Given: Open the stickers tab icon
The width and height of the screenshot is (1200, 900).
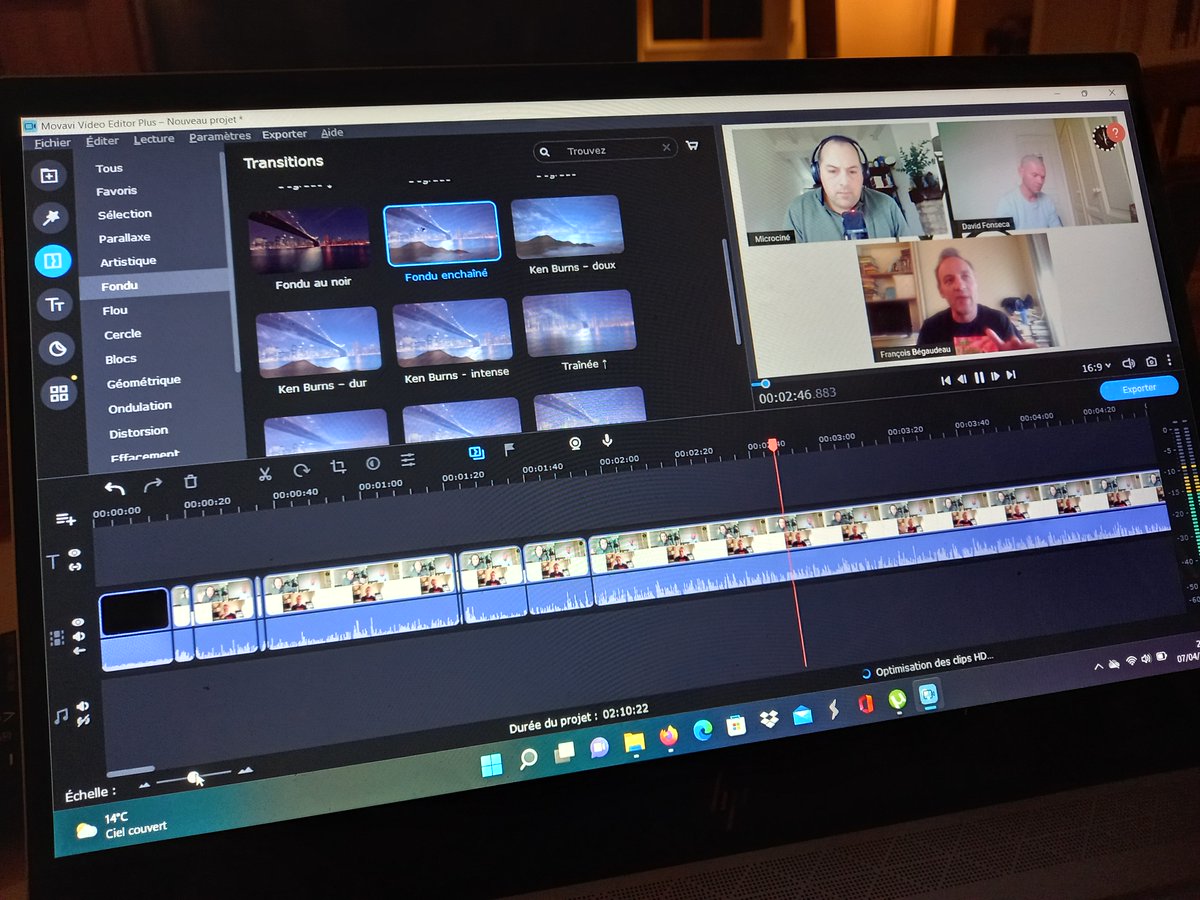Looking at the screenshot, I should coord(57,349).
